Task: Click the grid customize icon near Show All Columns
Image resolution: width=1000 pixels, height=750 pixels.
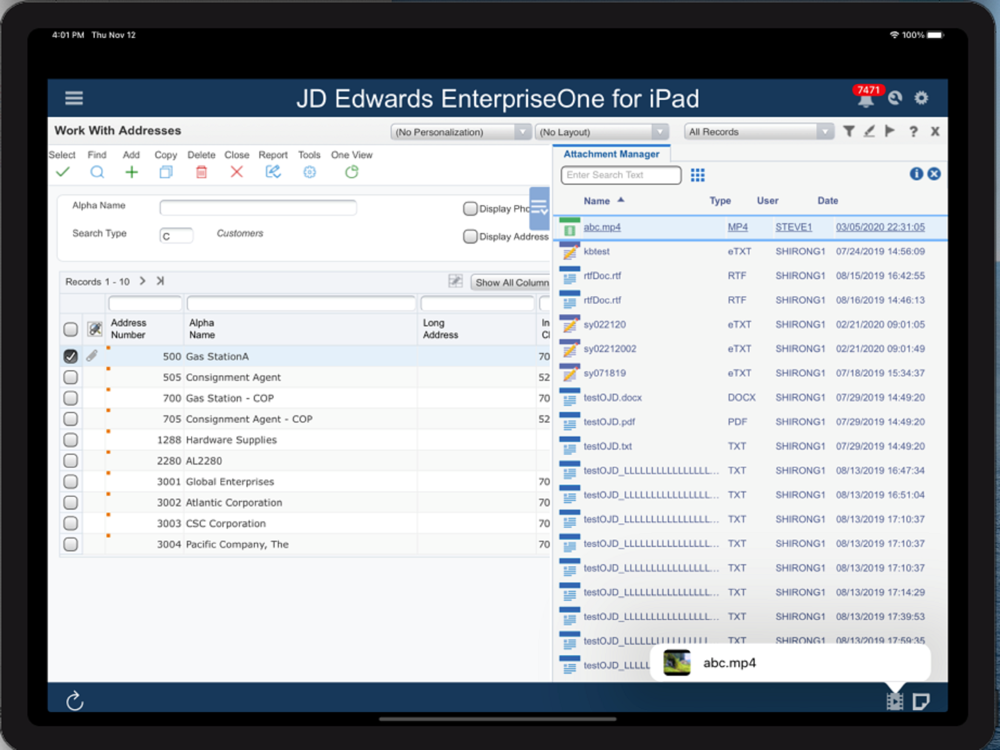Action: (x=455, y=281)
